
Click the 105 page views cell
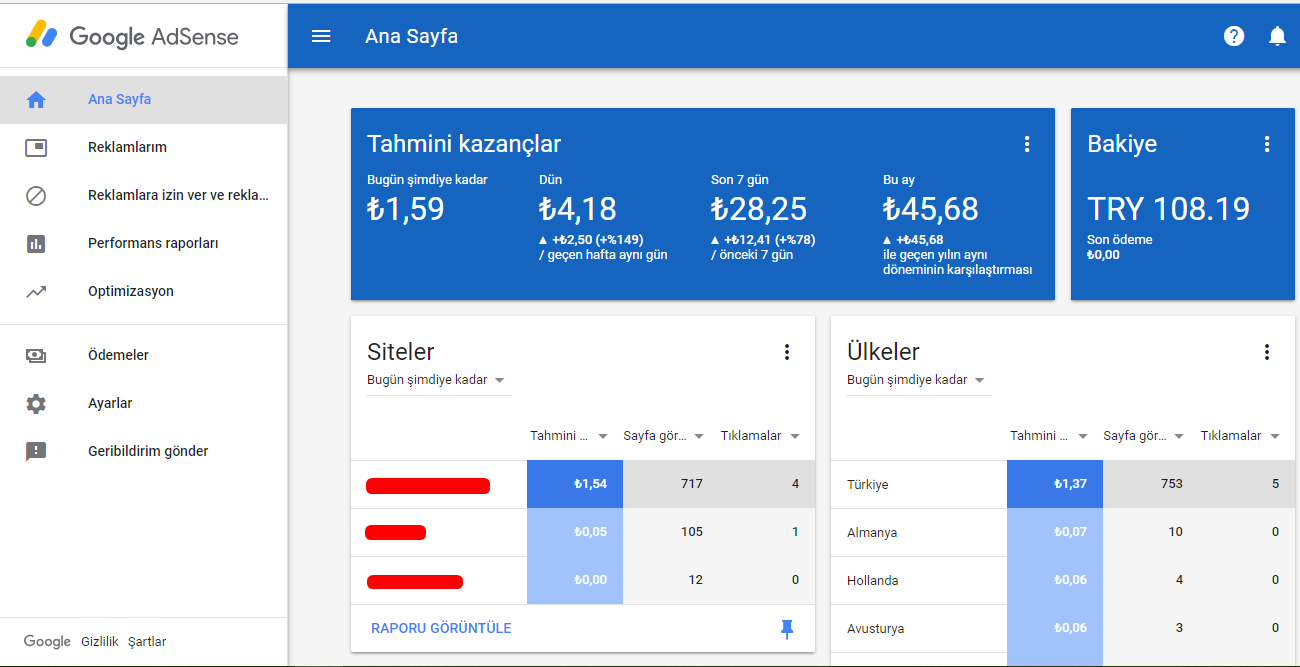pos(671,532)
